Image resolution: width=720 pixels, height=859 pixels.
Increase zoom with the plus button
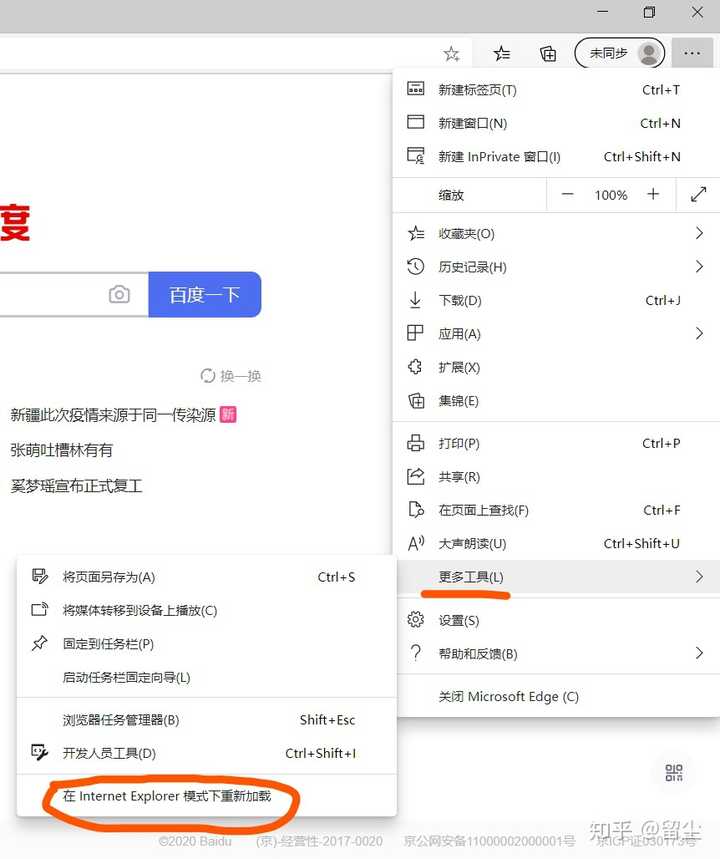653,194
